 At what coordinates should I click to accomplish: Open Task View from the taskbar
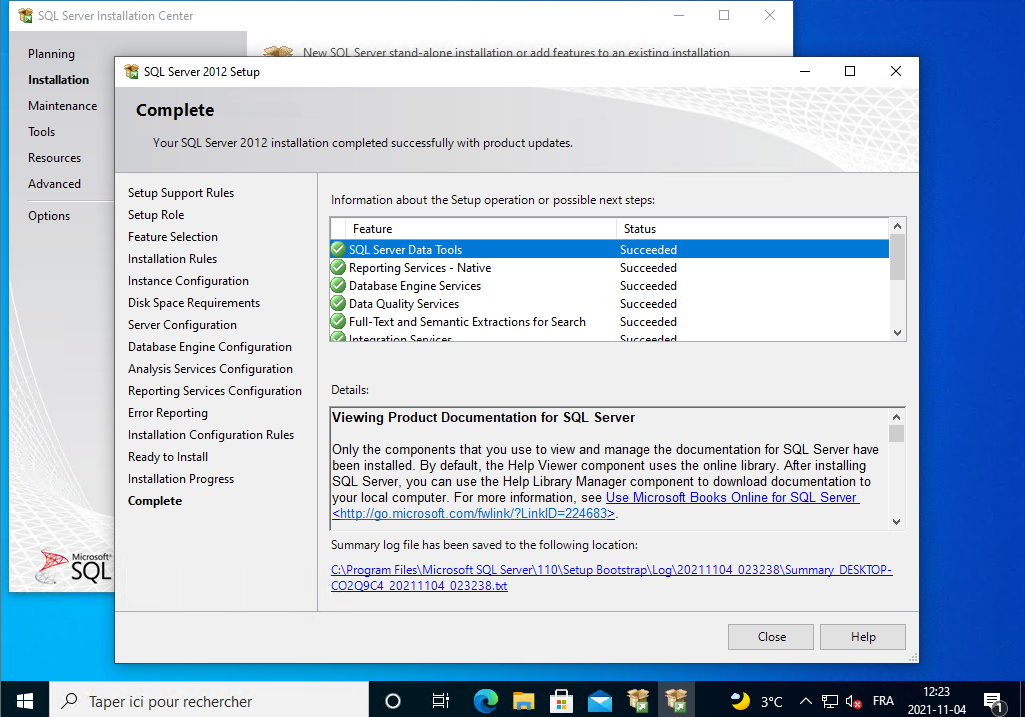tap(440, 700)
